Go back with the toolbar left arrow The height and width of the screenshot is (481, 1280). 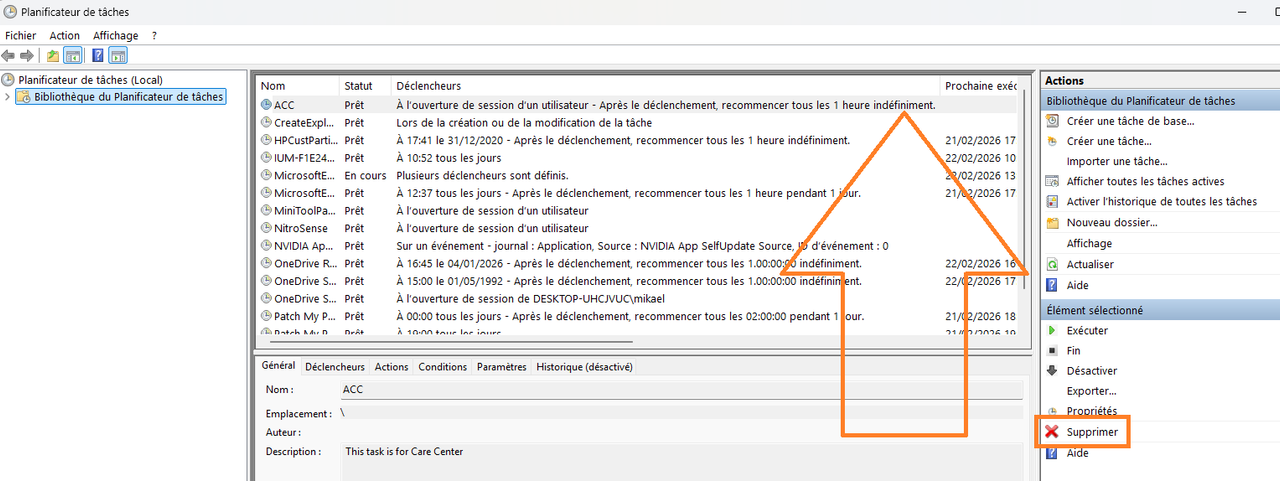(9, 55)
